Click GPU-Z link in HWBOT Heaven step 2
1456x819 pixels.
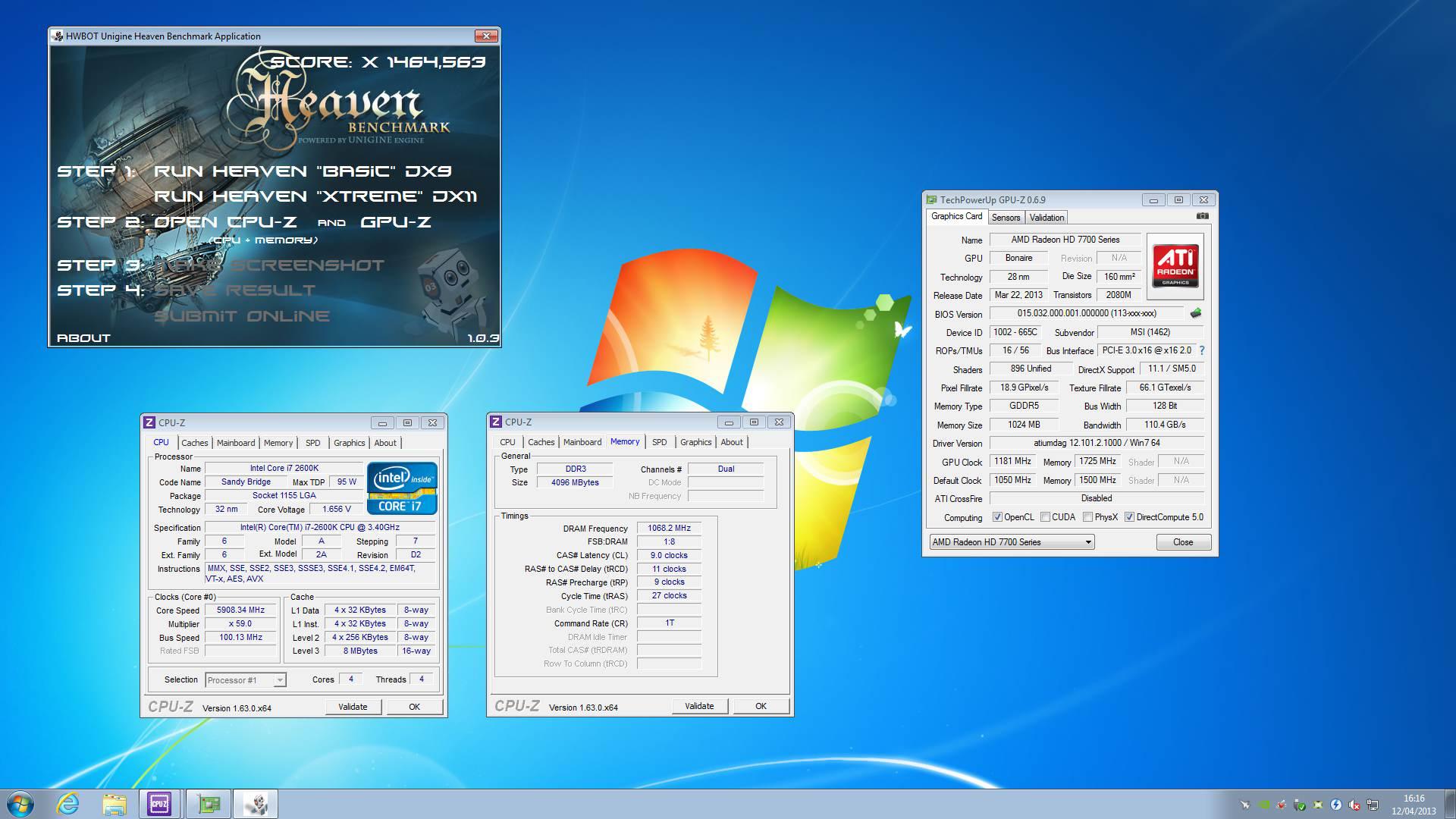click(396, 222)
